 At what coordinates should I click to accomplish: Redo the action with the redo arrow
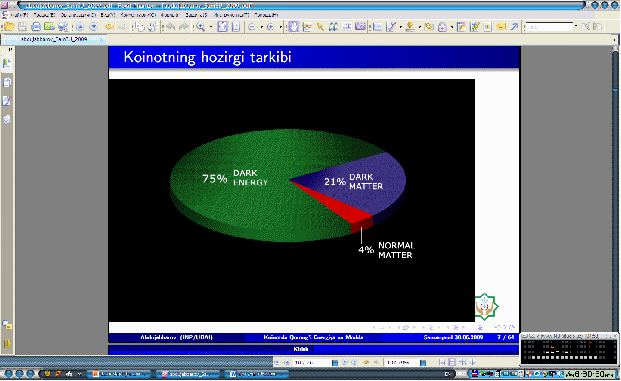click(x=184, y=27)
